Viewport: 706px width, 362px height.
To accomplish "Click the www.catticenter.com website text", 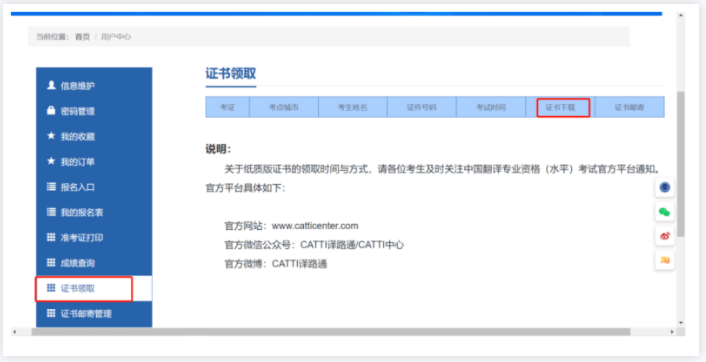I will point(315,226).
